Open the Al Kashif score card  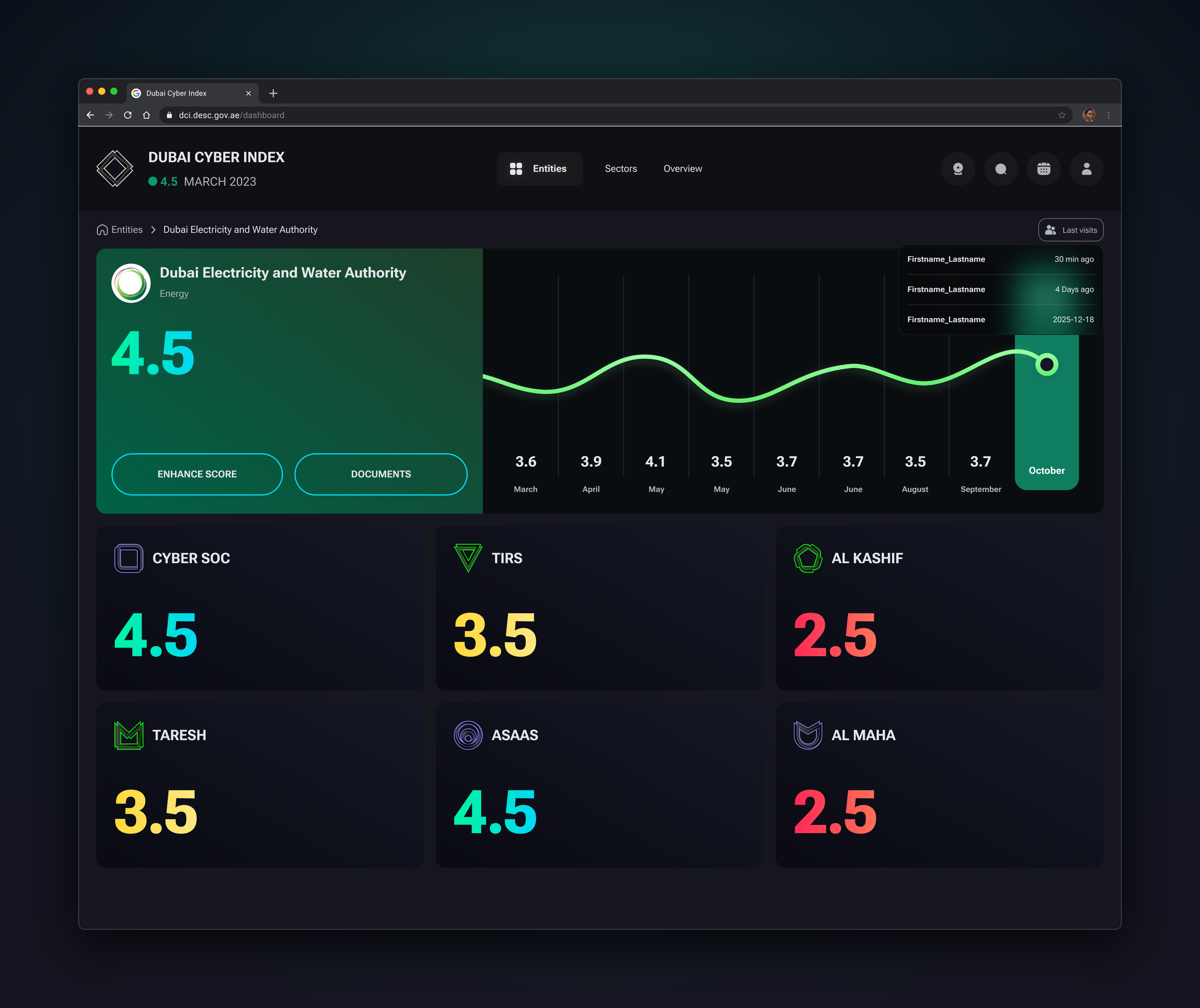point(939,608)
